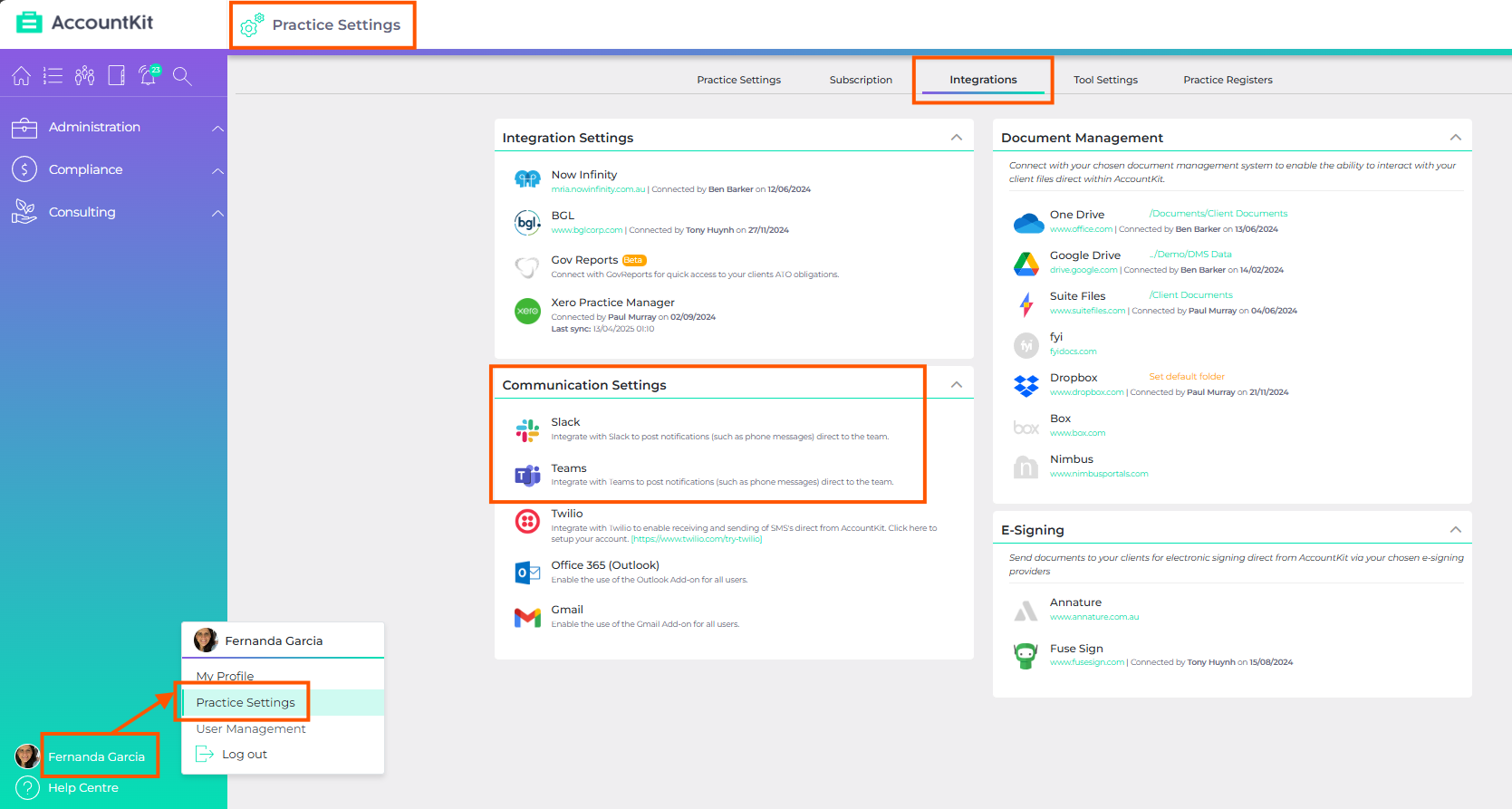Open User Management from user menu
1512x809 pixels.
pyautogui.click(x=251, y=728)
